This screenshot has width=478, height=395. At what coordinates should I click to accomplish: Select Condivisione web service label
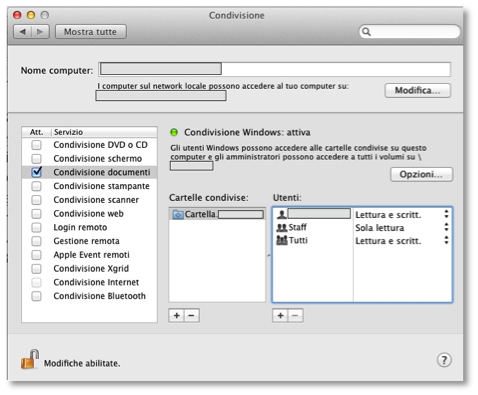(x=88, y=213)
